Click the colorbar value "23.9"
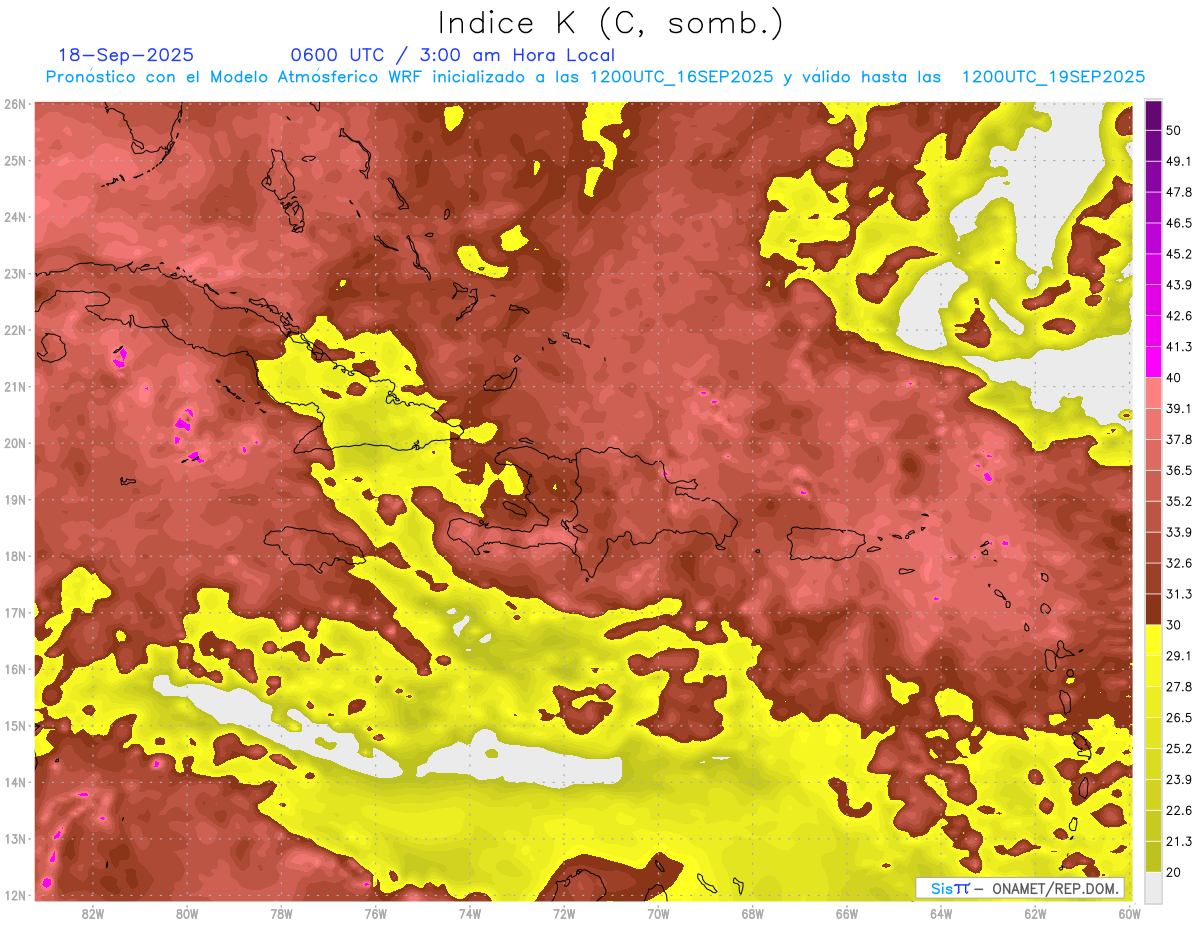Viewport: 1200px width, 927px height. pyautogui.click(x=1179, y=780)
